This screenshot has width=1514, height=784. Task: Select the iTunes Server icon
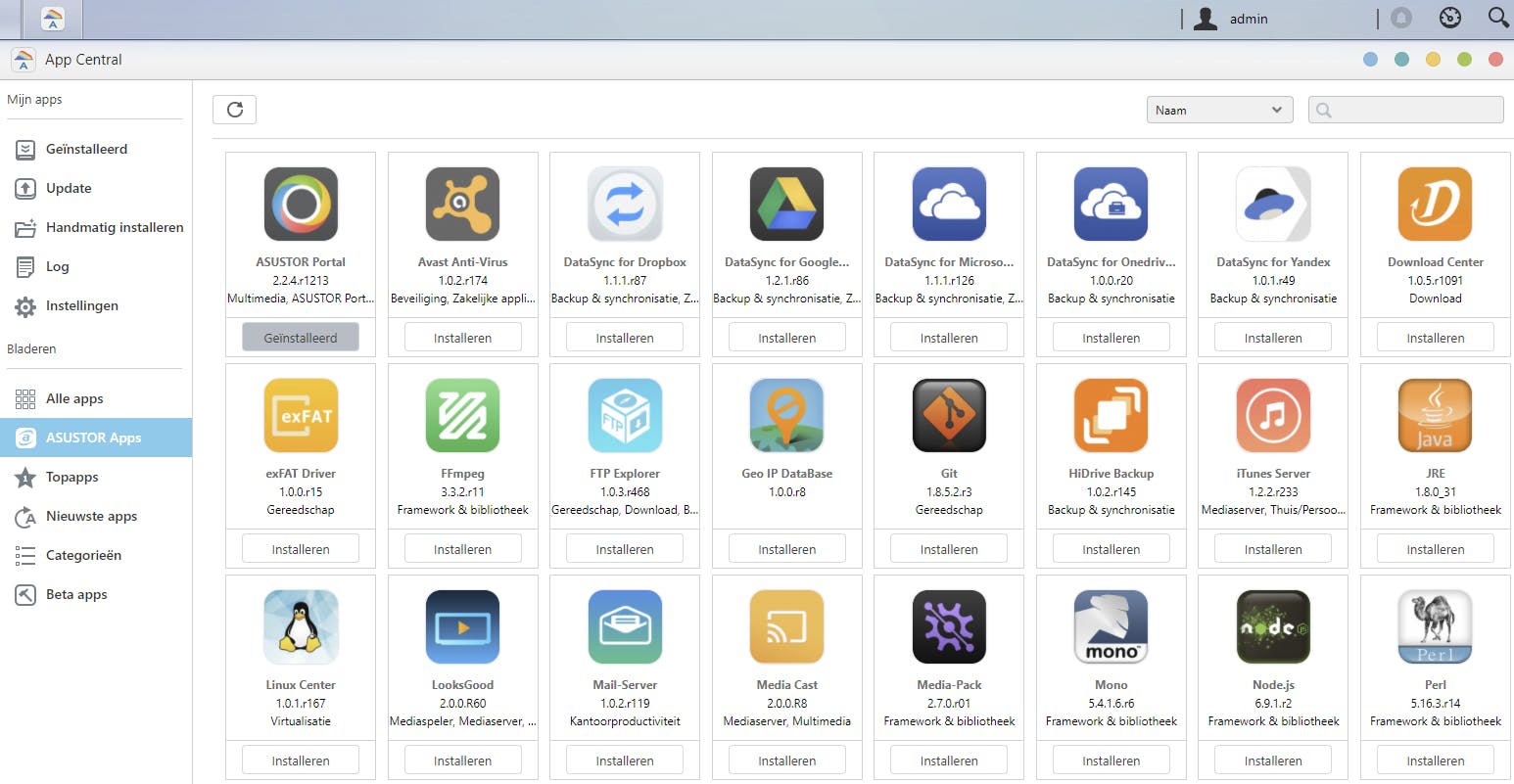pyautogui.click(x=1273, y=415)
